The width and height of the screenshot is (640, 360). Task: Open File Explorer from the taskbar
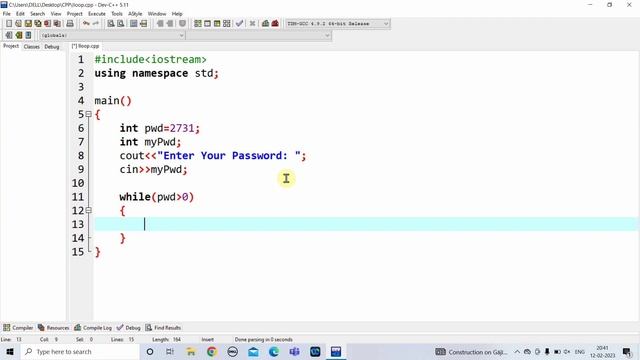(x=191, y=352)
